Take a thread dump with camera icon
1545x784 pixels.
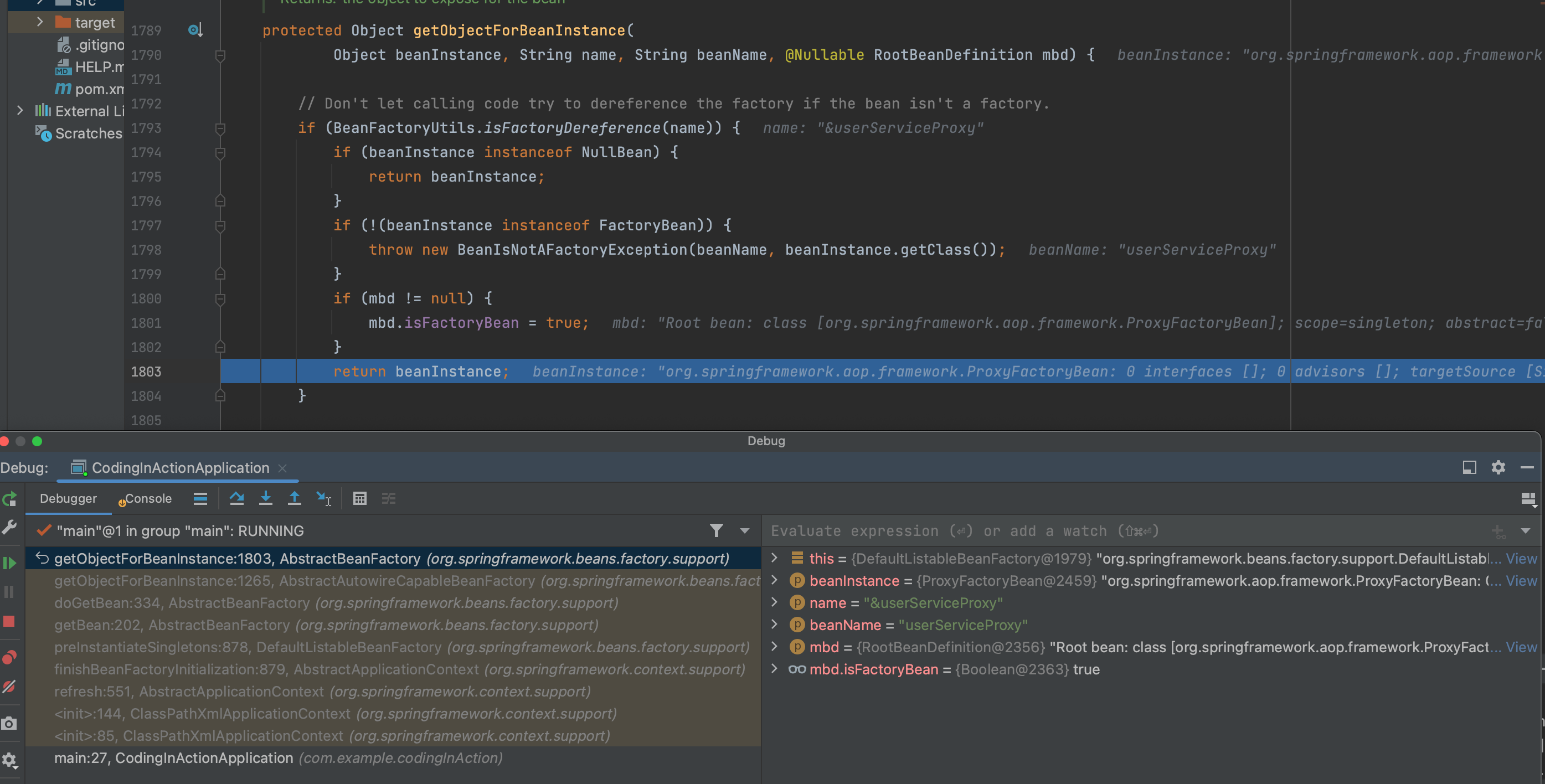pyautogui.click(x=9, y=724)
